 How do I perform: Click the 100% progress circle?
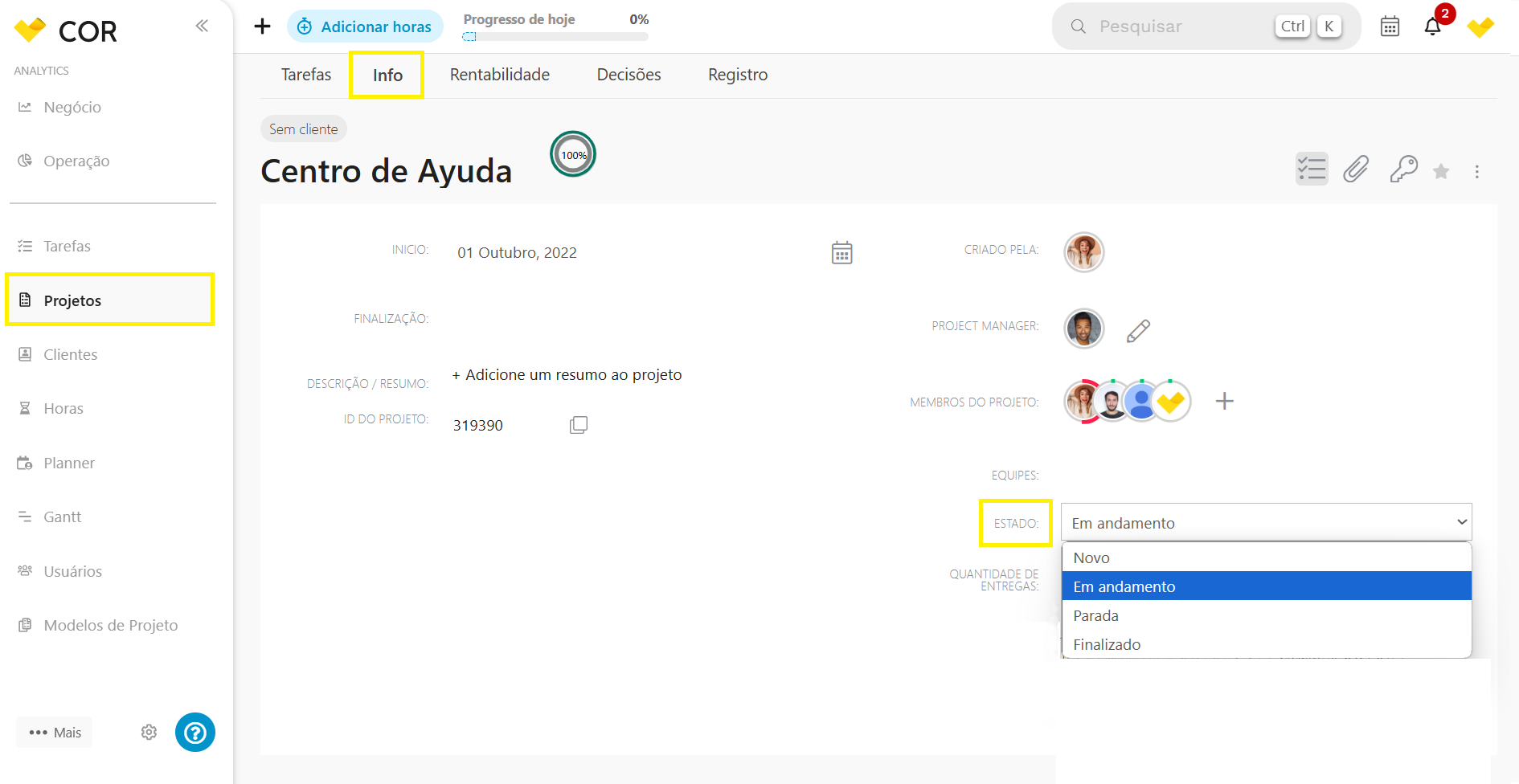[x=573, y=154]
